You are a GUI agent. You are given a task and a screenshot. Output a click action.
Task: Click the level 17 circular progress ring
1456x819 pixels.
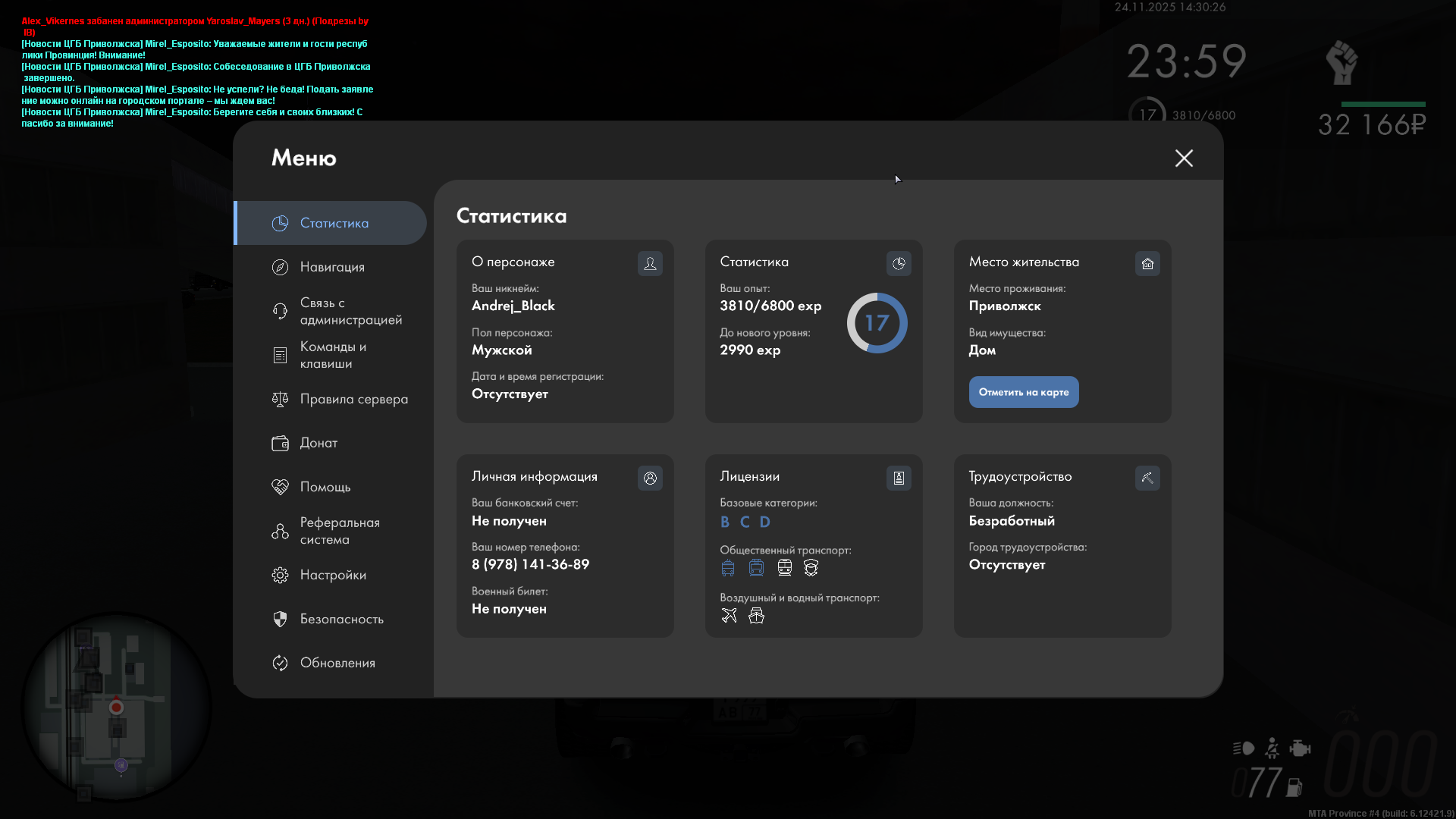[877, 323]
